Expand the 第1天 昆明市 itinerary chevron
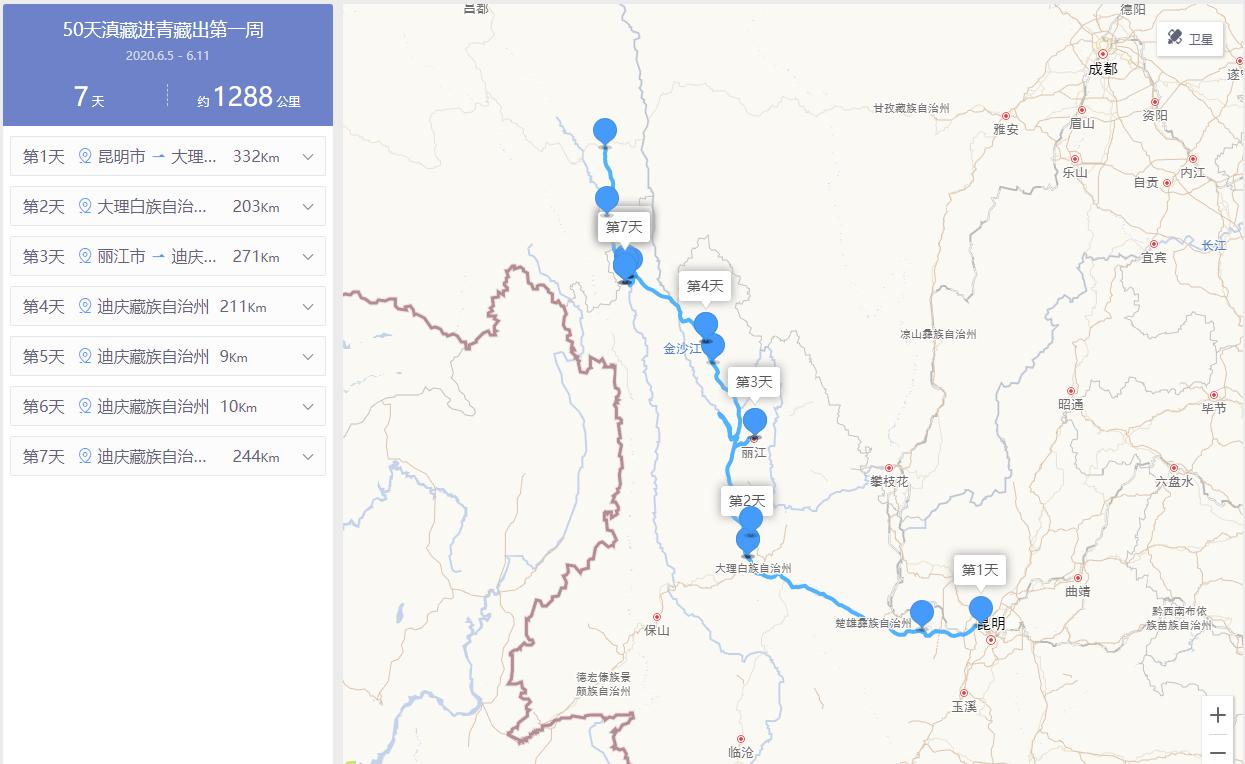1245x764 pixels. point(307,157)
